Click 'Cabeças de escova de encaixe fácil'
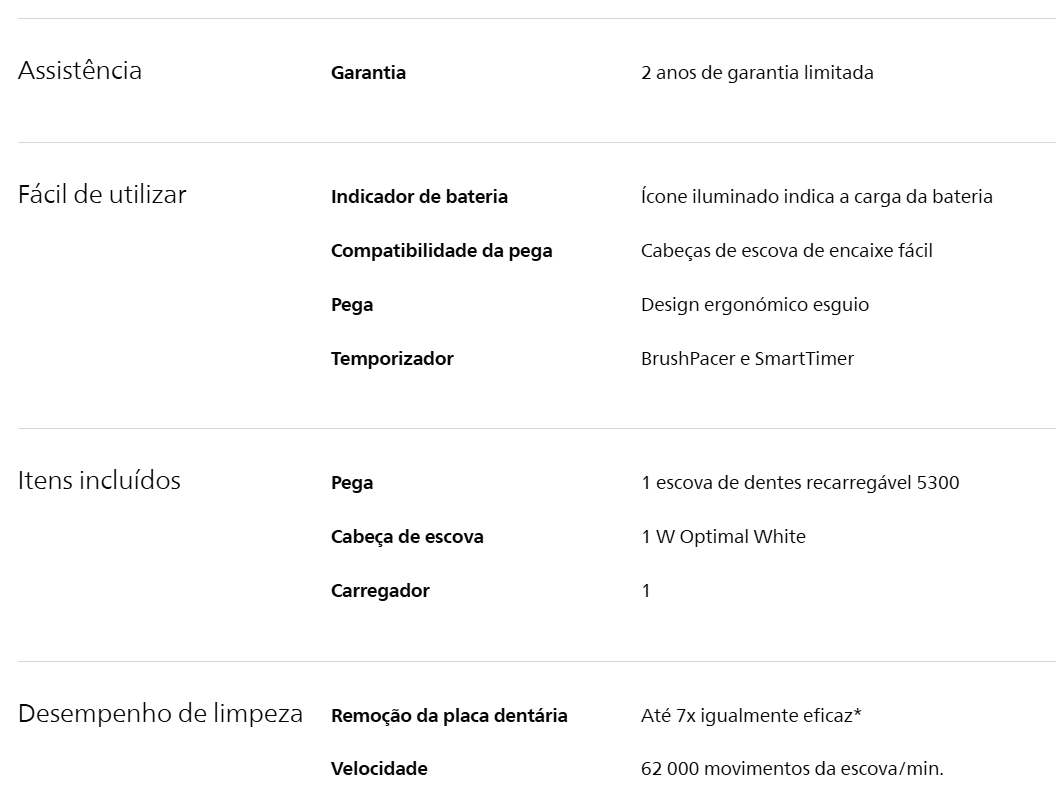The width and height of the screenshot is (1056, 811). [x=786, y=251]
